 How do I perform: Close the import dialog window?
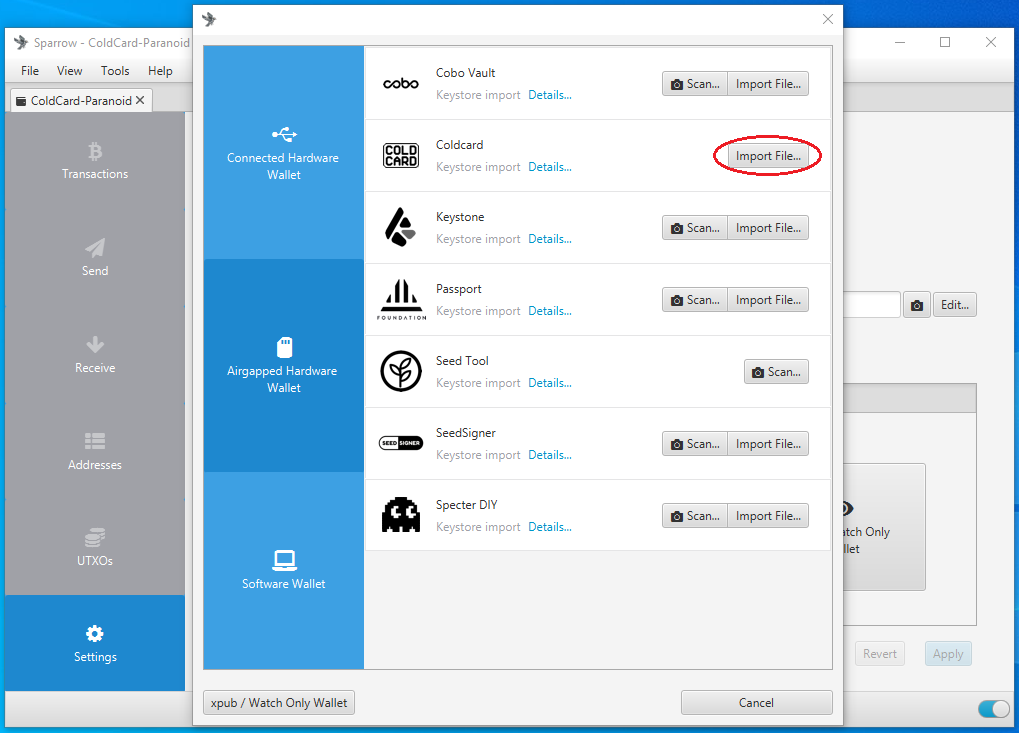click(x=827, y=19)
